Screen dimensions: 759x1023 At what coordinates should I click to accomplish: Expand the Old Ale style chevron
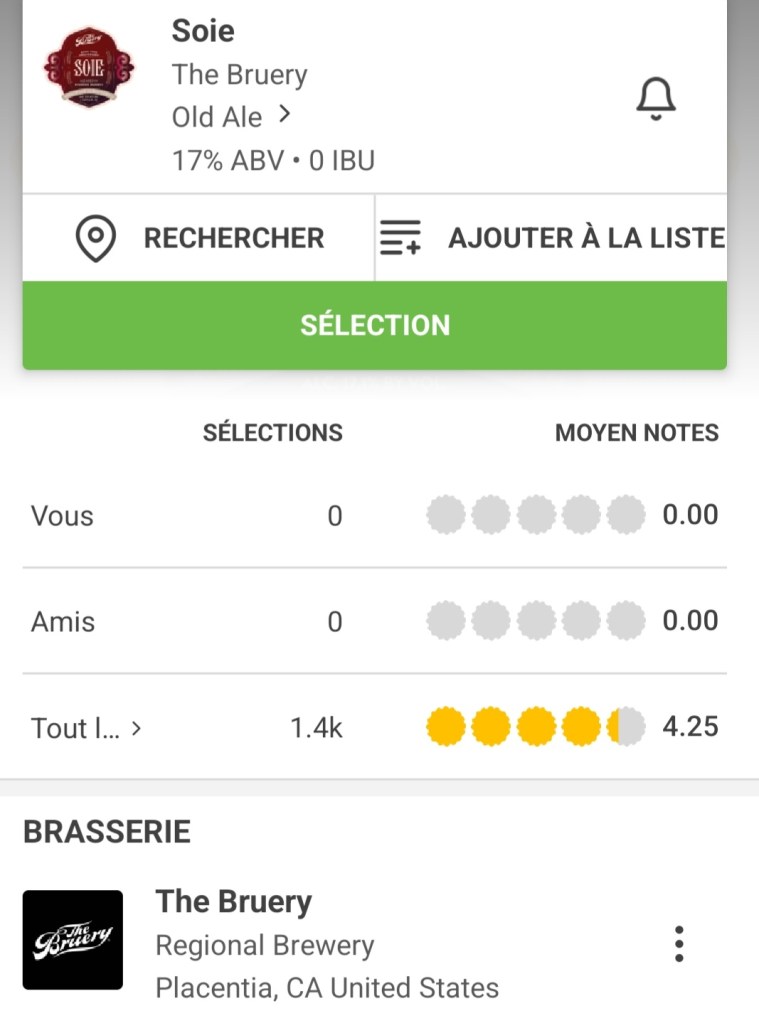pos(285,116)
